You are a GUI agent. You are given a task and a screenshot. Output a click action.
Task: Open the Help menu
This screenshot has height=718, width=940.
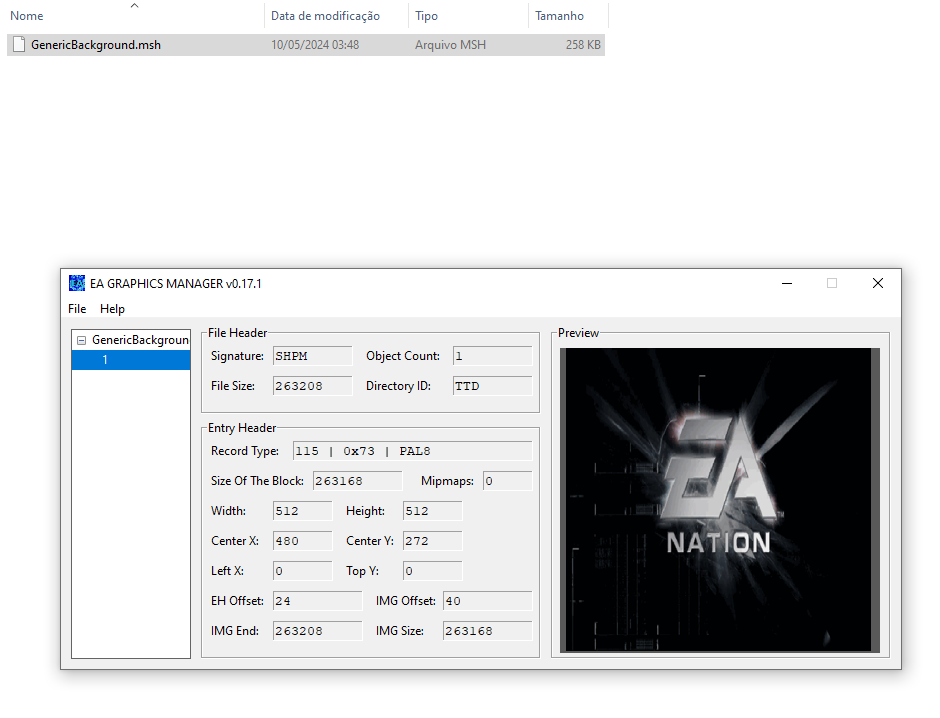(x=112, y=309)
